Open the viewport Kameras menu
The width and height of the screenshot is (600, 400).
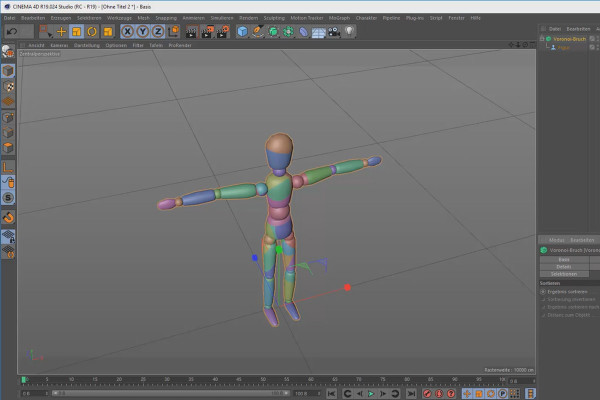[59, 45]
